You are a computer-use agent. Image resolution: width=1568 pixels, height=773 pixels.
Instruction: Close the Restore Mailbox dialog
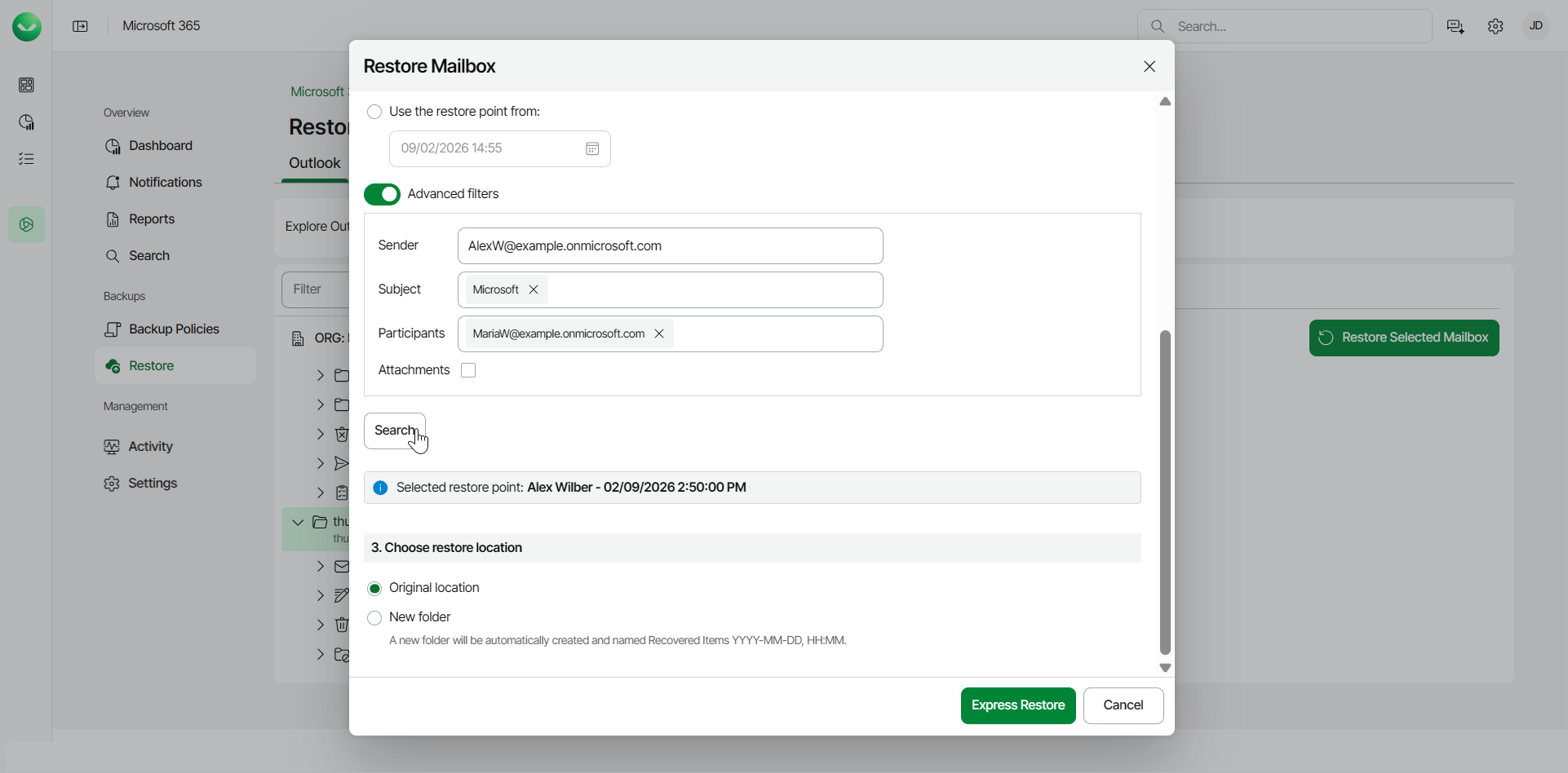pyautogui.click(x=1149, y=66)
